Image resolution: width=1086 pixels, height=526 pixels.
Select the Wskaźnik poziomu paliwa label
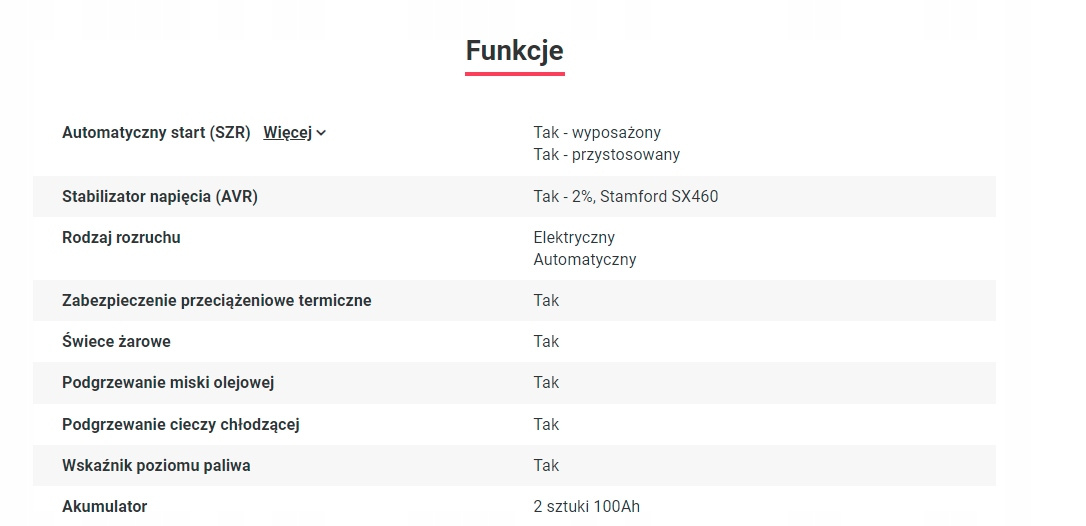pos(156,466)
